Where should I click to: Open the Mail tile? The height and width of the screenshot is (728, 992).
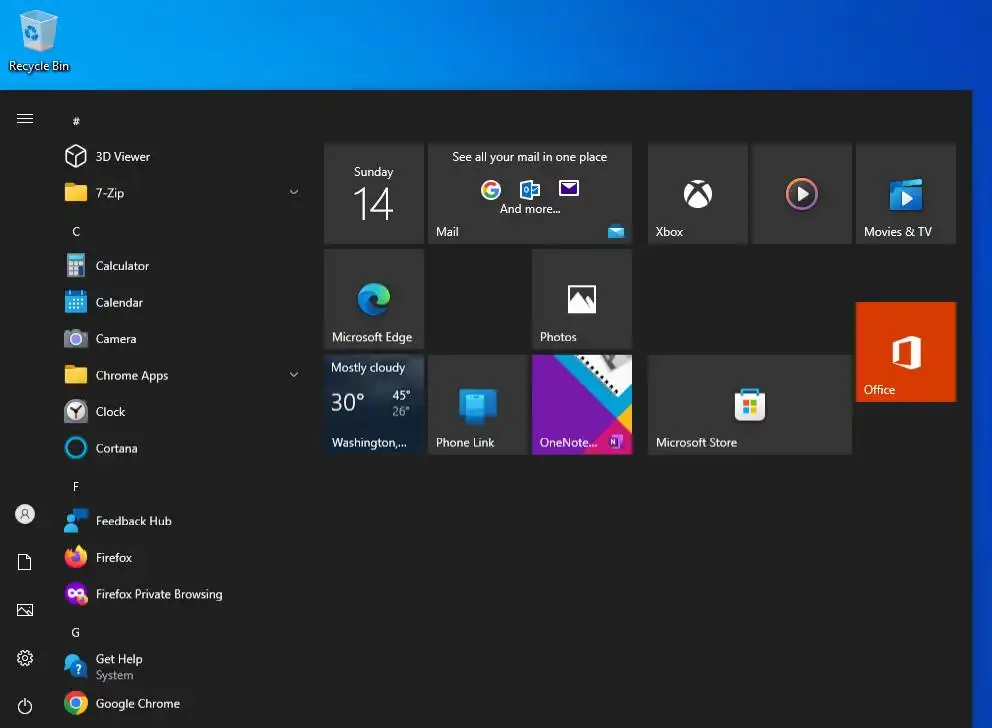point(530,194)
